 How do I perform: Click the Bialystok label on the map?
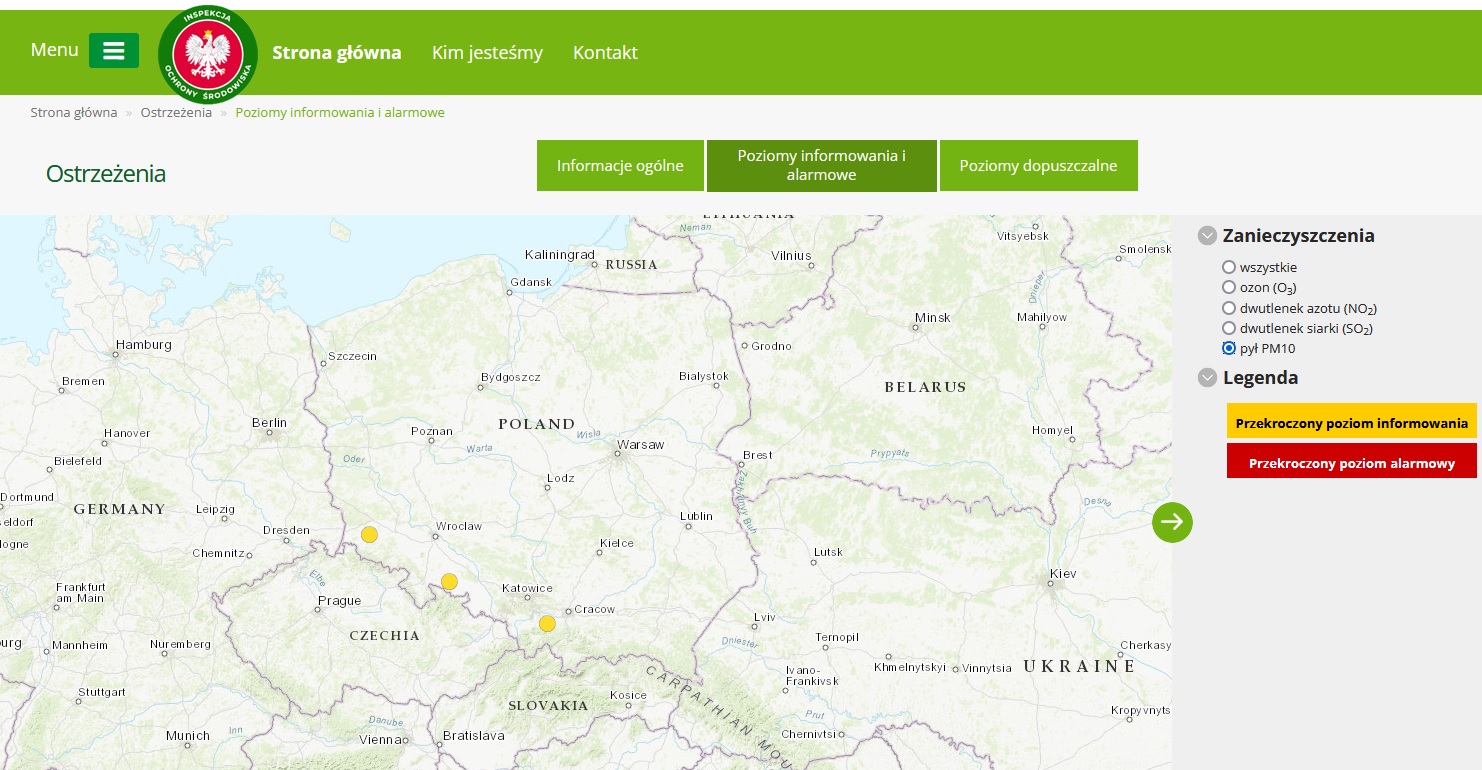[704, 376]
